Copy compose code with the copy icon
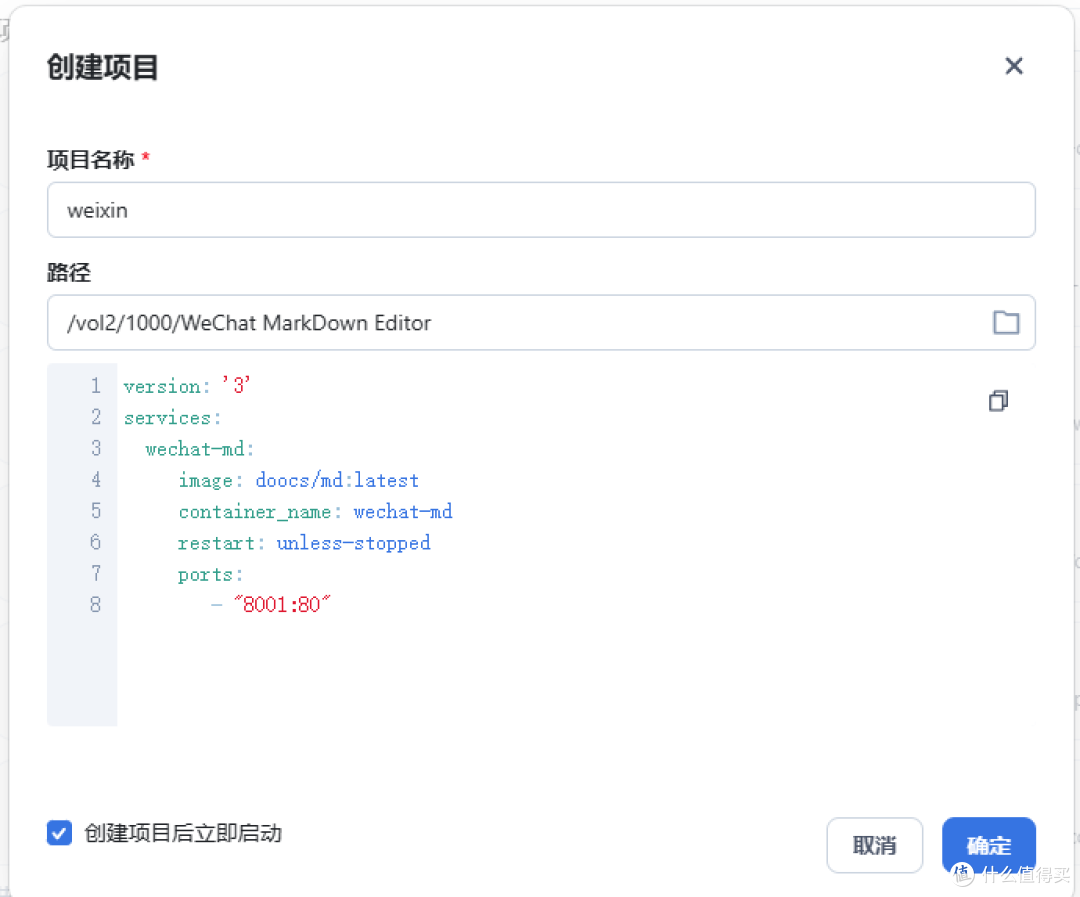The image size is (1080, 897). (998, 400)
